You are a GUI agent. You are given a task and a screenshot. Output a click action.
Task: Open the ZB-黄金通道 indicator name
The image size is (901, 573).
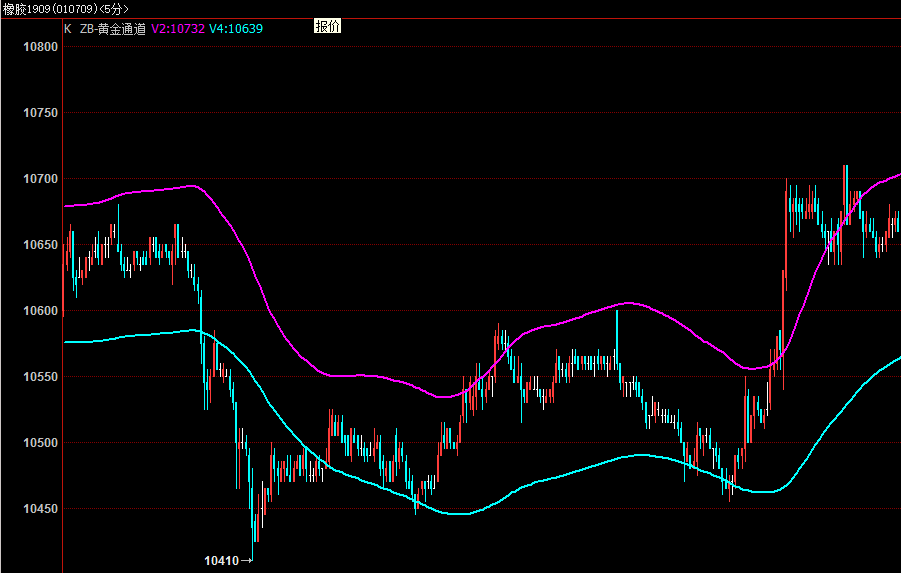point(113,29)
